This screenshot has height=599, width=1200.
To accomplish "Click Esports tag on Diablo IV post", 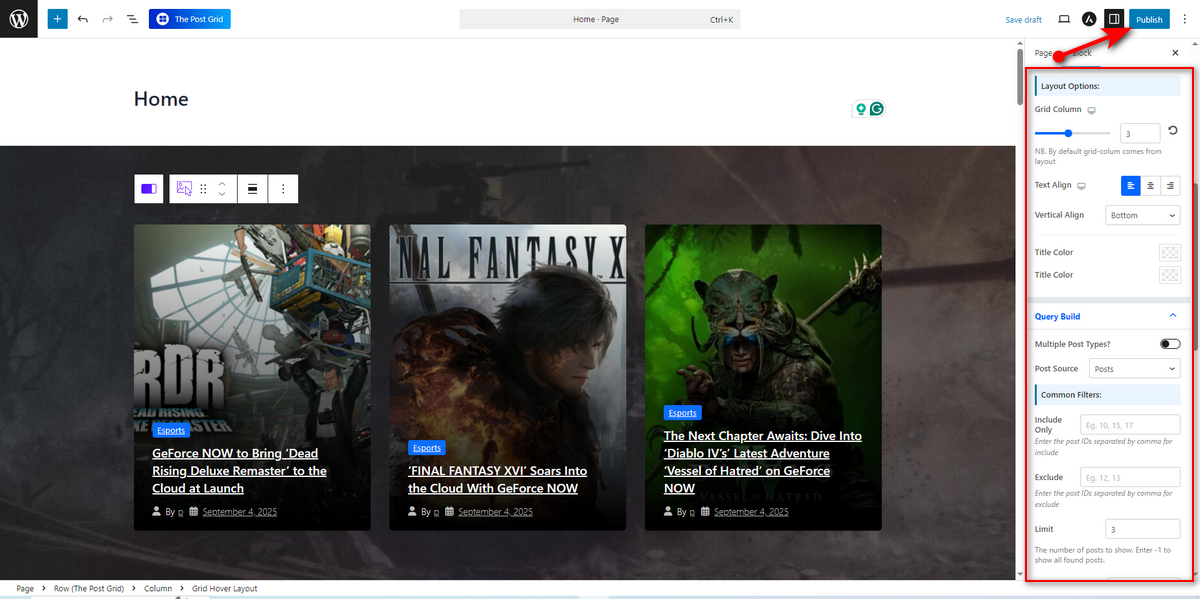I will point(683,412).
